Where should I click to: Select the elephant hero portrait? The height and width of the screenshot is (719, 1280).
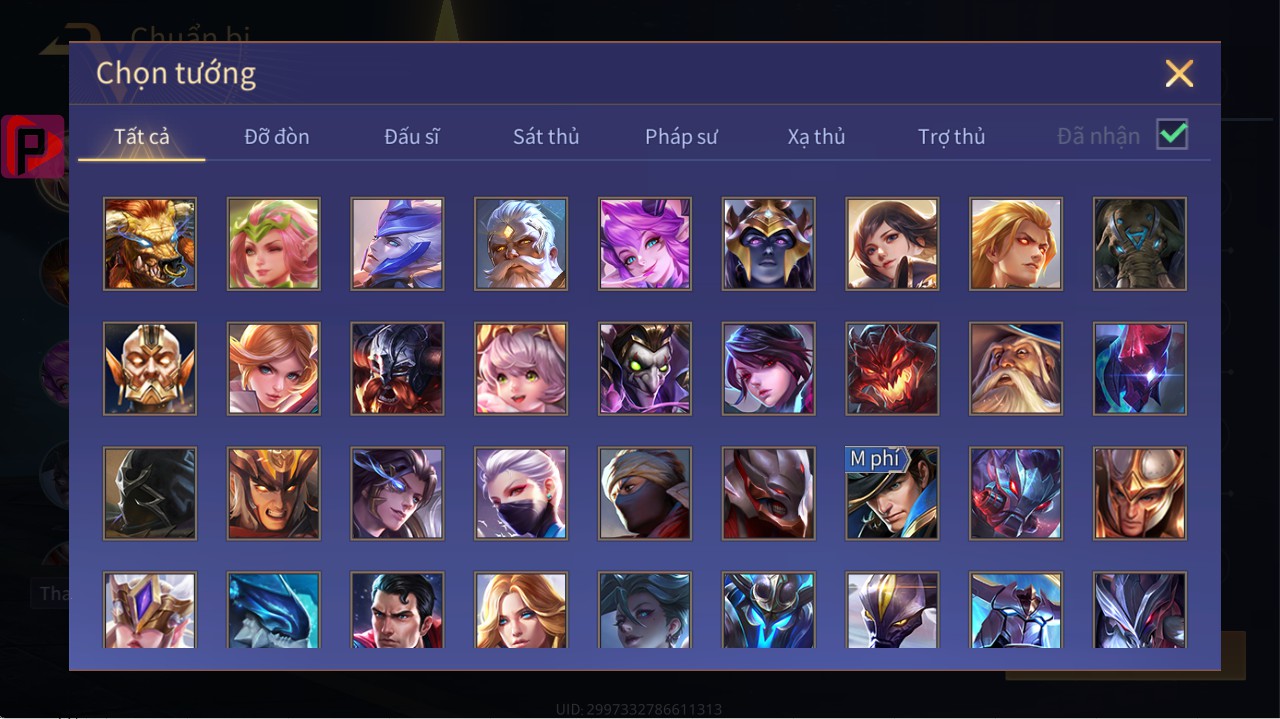click(x=1140, y=244)
